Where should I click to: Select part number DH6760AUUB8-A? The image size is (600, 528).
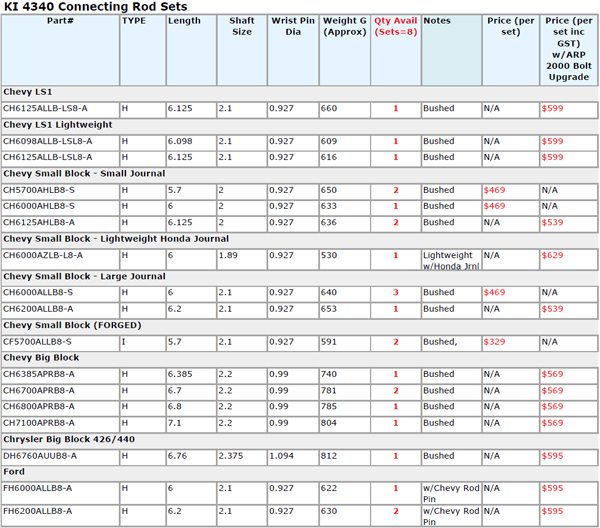(x=40, y=456)
